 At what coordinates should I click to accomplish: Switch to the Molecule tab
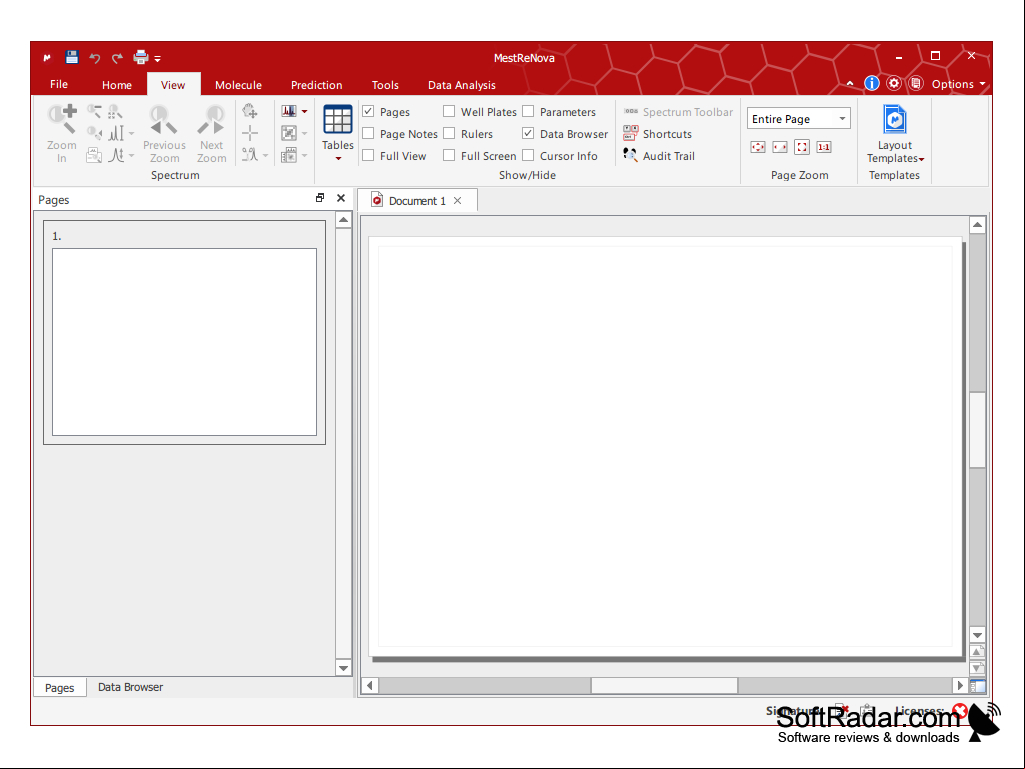(238, 85)
